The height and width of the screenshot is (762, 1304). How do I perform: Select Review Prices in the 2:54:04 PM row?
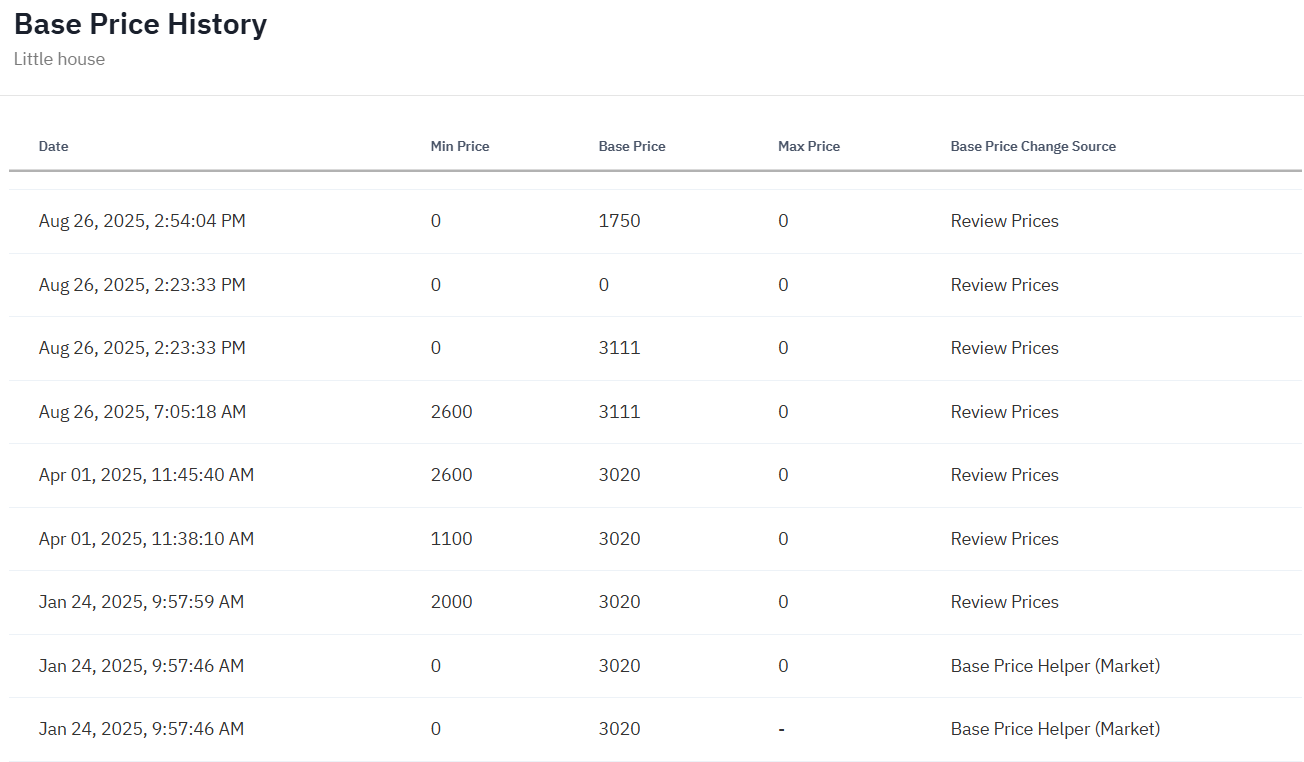point(1004,221)
